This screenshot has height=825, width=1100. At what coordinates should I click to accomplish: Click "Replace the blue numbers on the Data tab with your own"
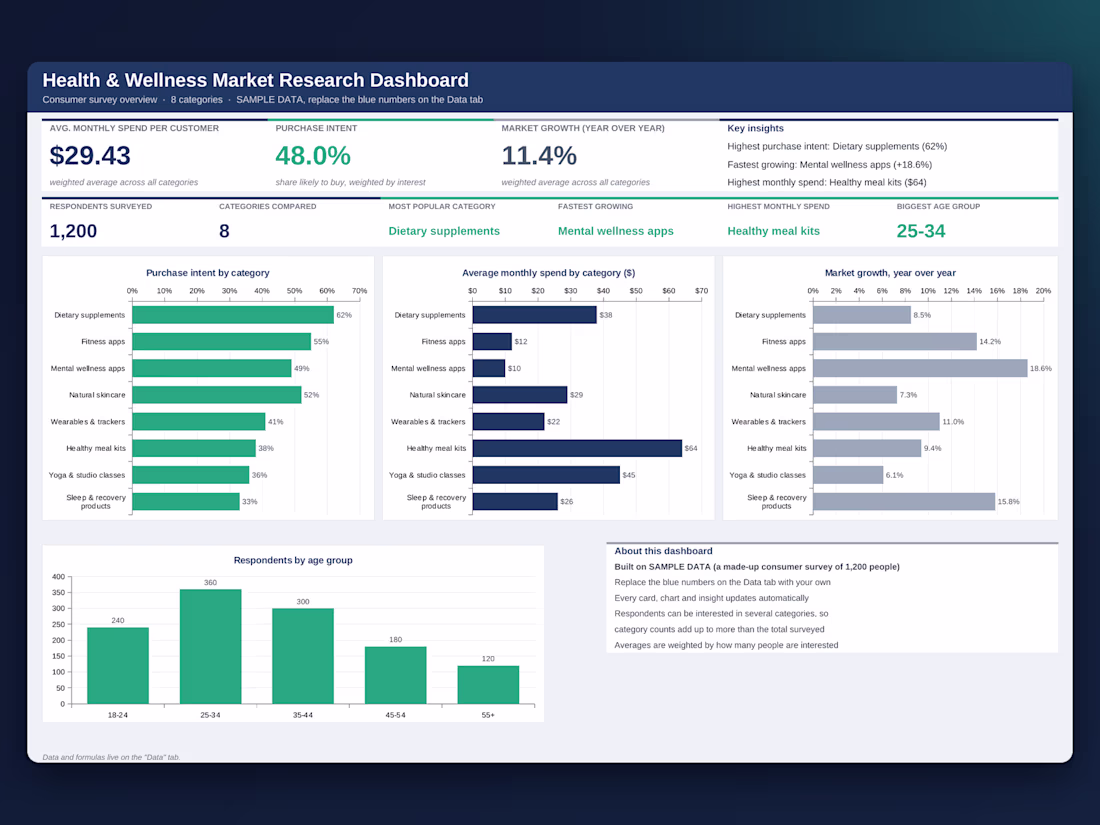coord(723,582)
